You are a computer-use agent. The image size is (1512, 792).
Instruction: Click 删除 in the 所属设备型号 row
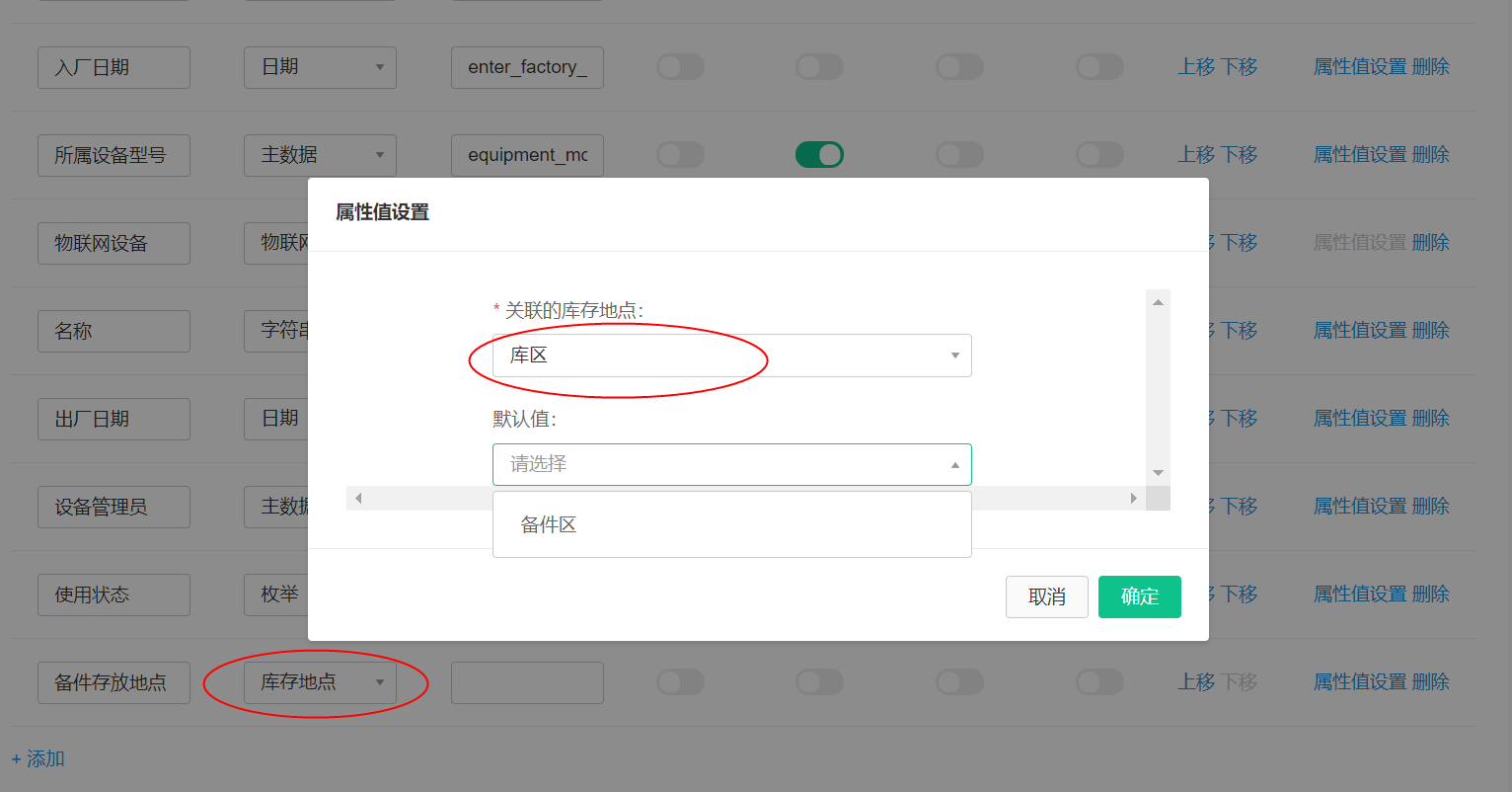tap(1431, 155)
